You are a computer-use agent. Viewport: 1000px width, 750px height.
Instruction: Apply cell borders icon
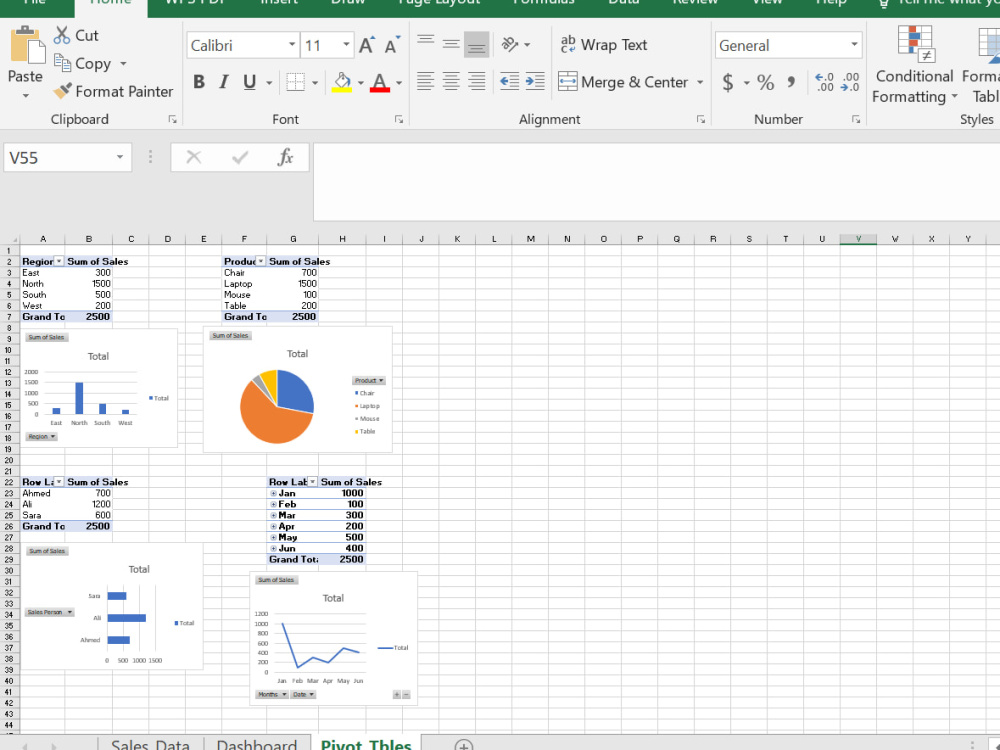(x=295, y=82)
